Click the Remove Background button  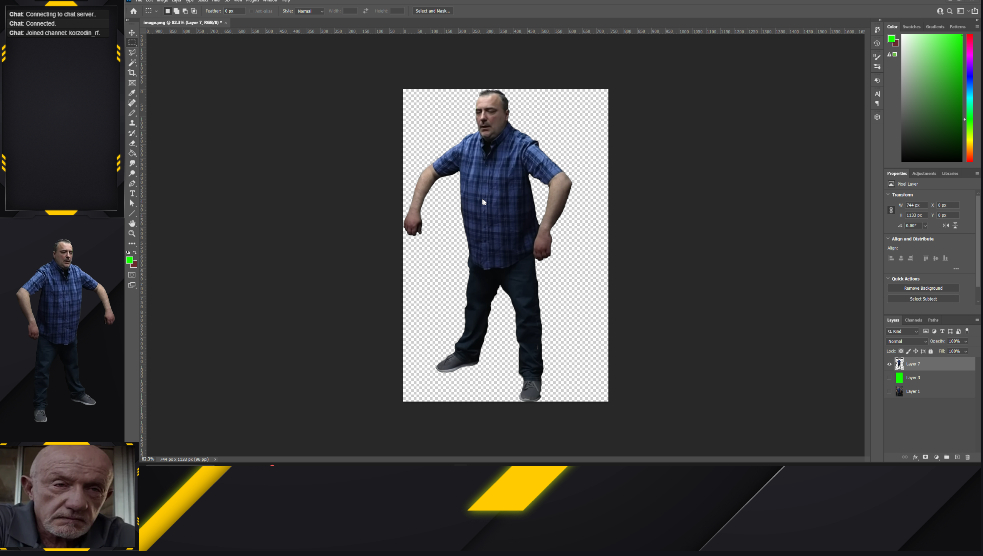tap(923, 288)
